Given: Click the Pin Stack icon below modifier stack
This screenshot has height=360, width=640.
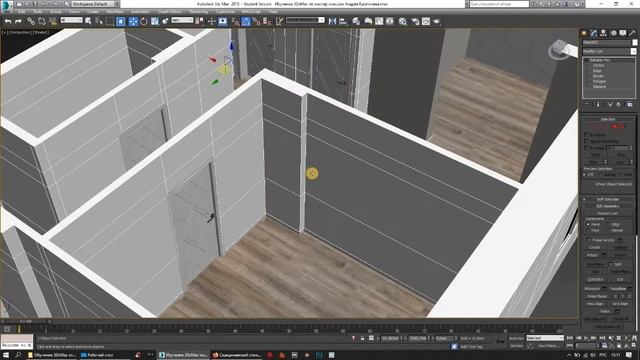Looking at the screenshot, I should [587, 105].
